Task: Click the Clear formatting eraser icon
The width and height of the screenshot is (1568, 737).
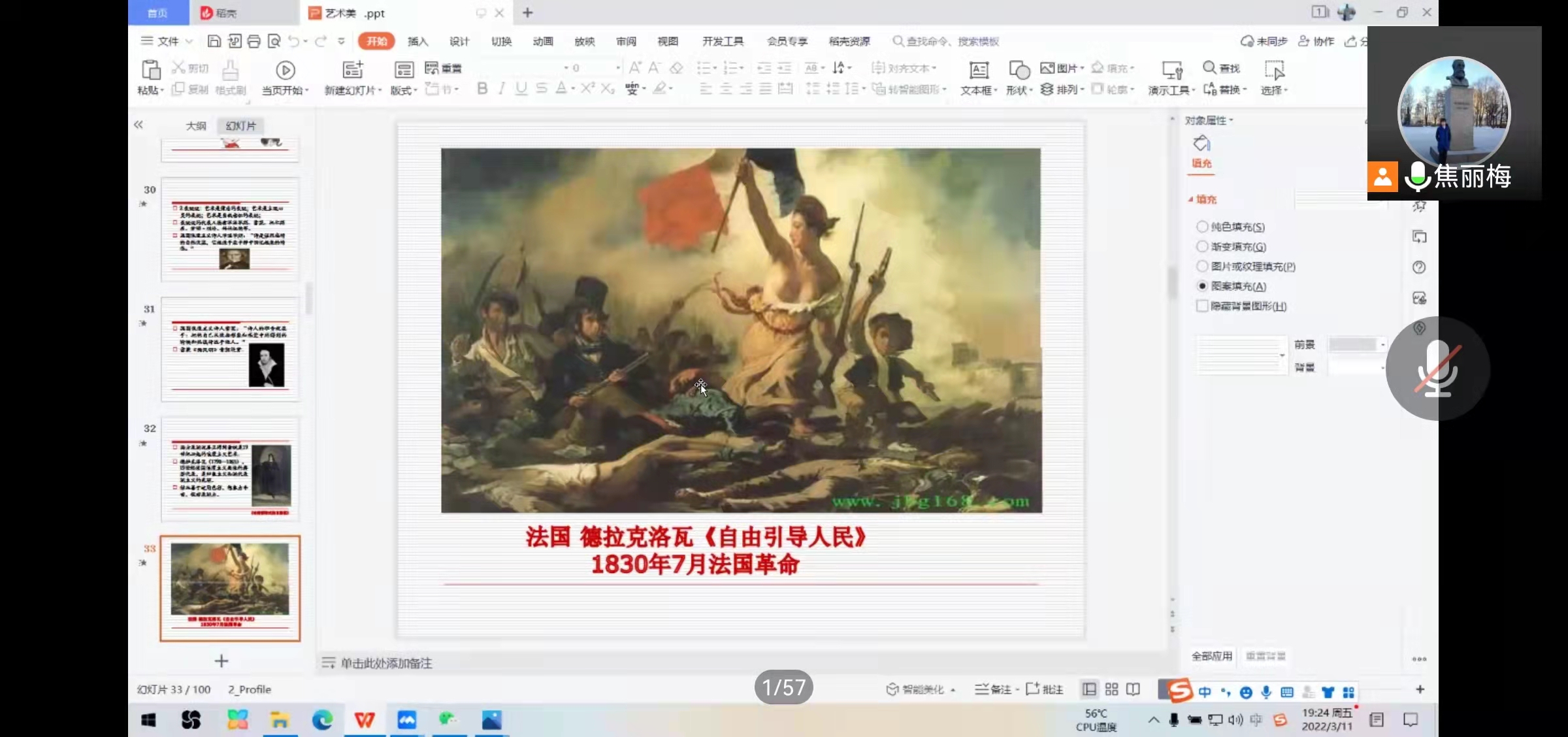Action: (677, 67)
